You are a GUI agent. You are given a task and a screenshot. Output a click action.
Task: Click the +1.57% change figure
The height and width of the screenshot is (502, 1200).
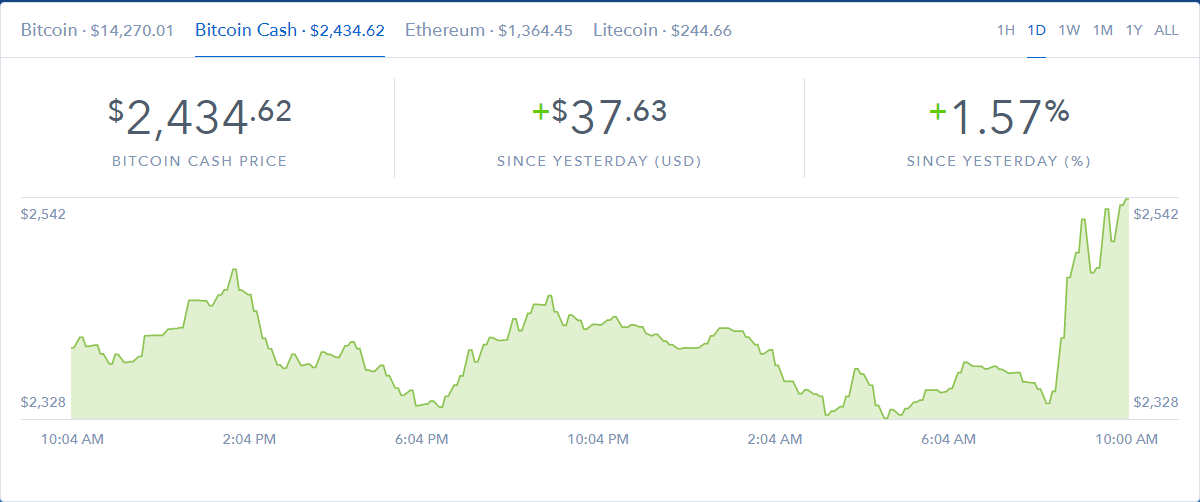pos(999,118)
